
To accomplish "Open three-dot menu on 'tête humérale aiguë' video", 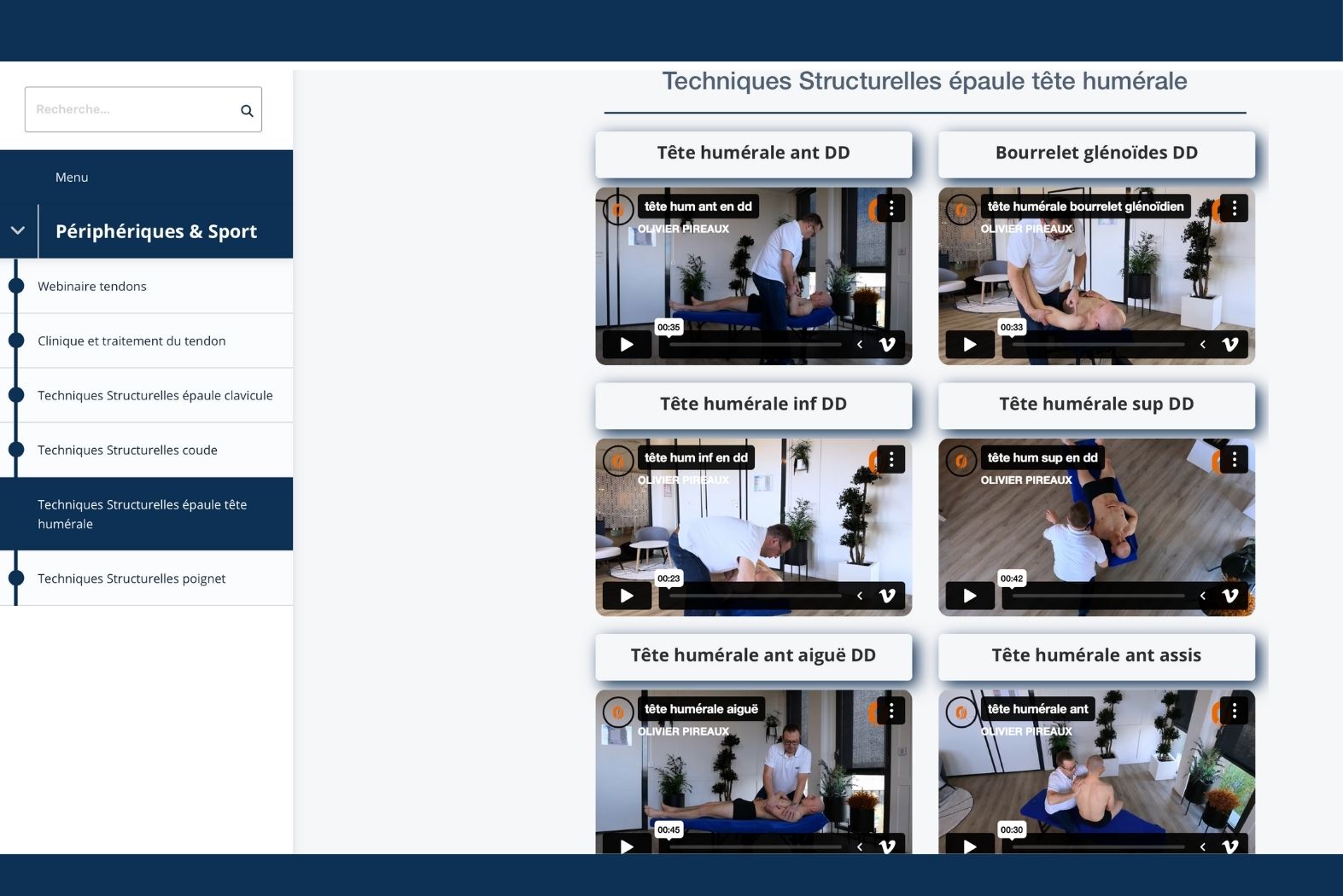I will point(891,711).
